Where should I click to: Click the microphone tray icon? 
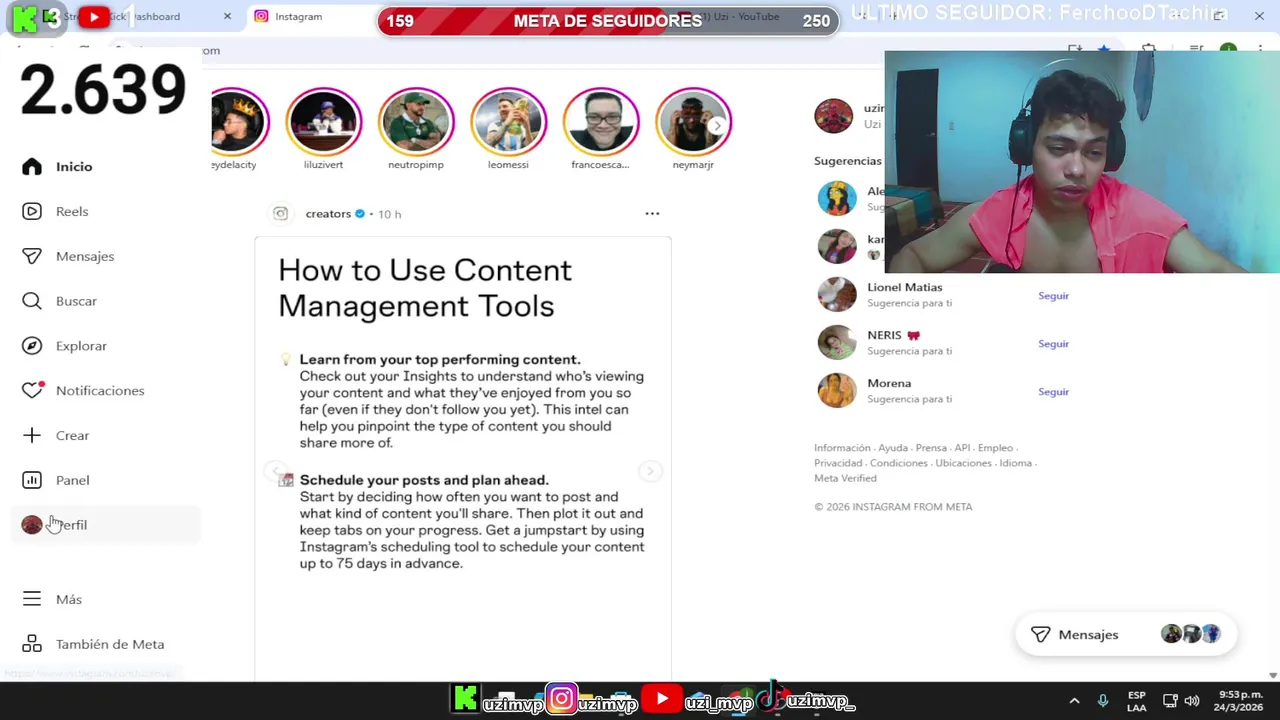click(x=1103, y=701)
